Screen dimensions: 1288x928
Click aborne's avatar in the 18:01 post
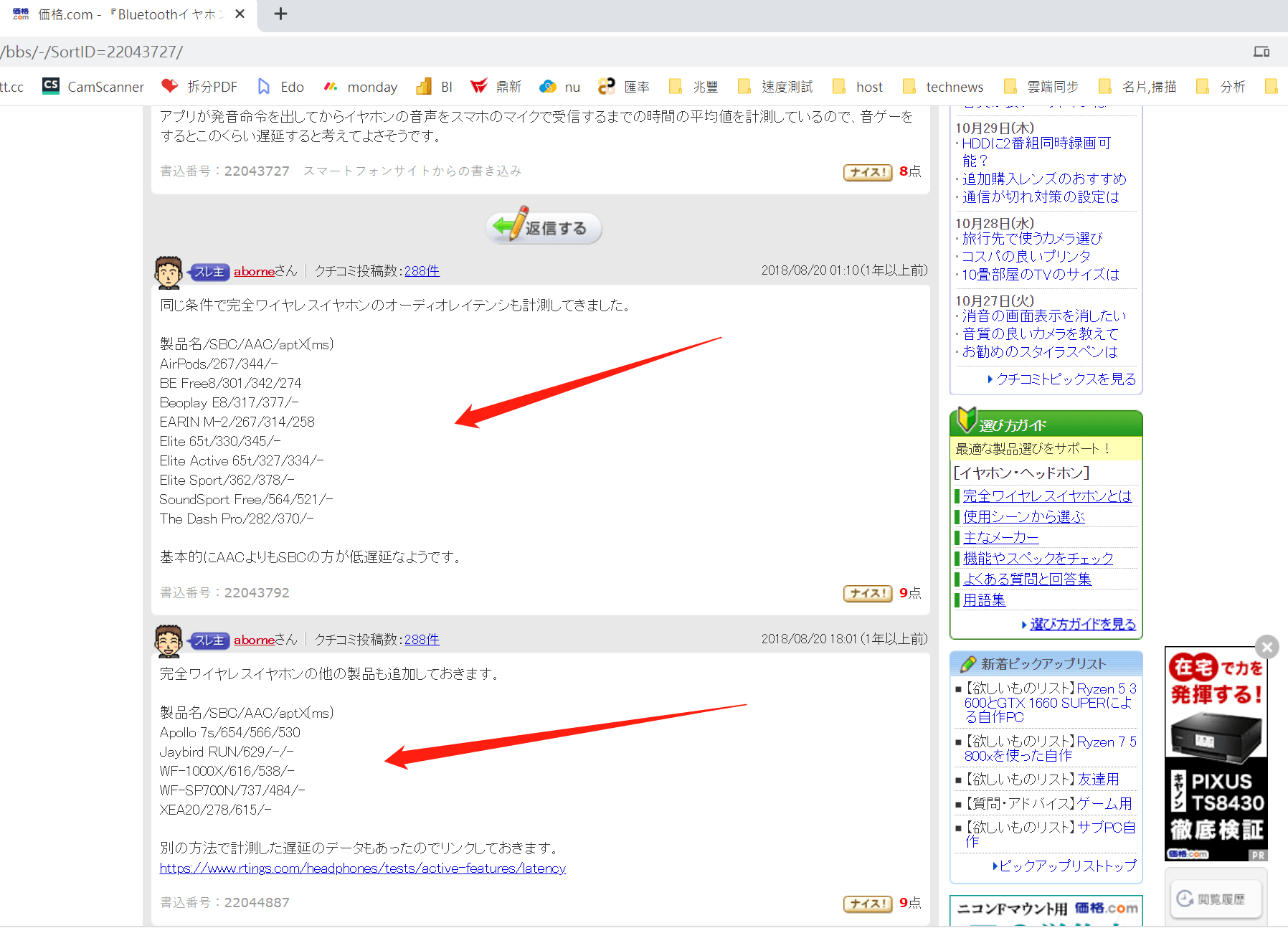[x=169, y=641]
